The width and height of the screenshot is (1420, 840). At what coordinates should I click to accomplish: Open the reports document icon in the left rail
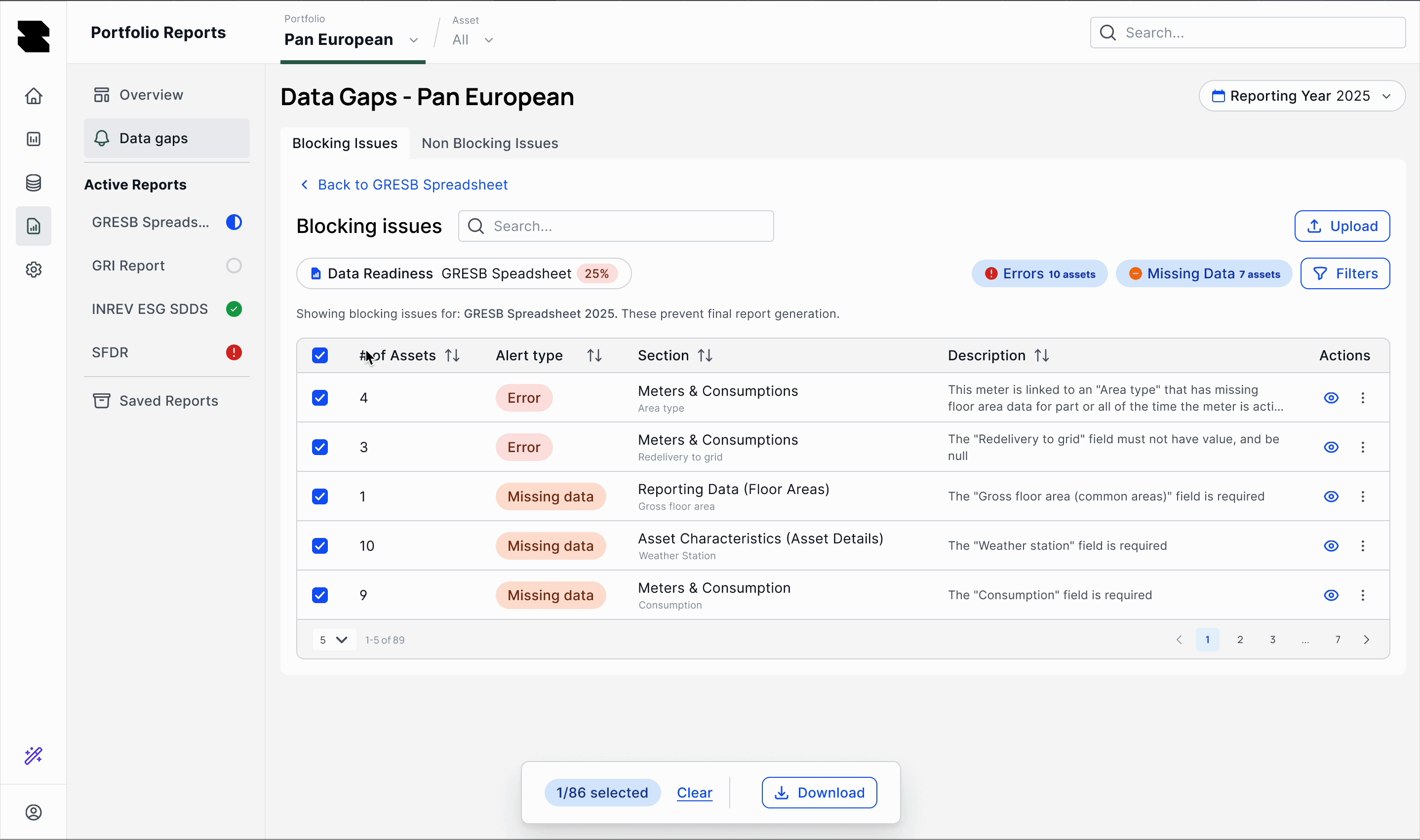coord(34,227)
